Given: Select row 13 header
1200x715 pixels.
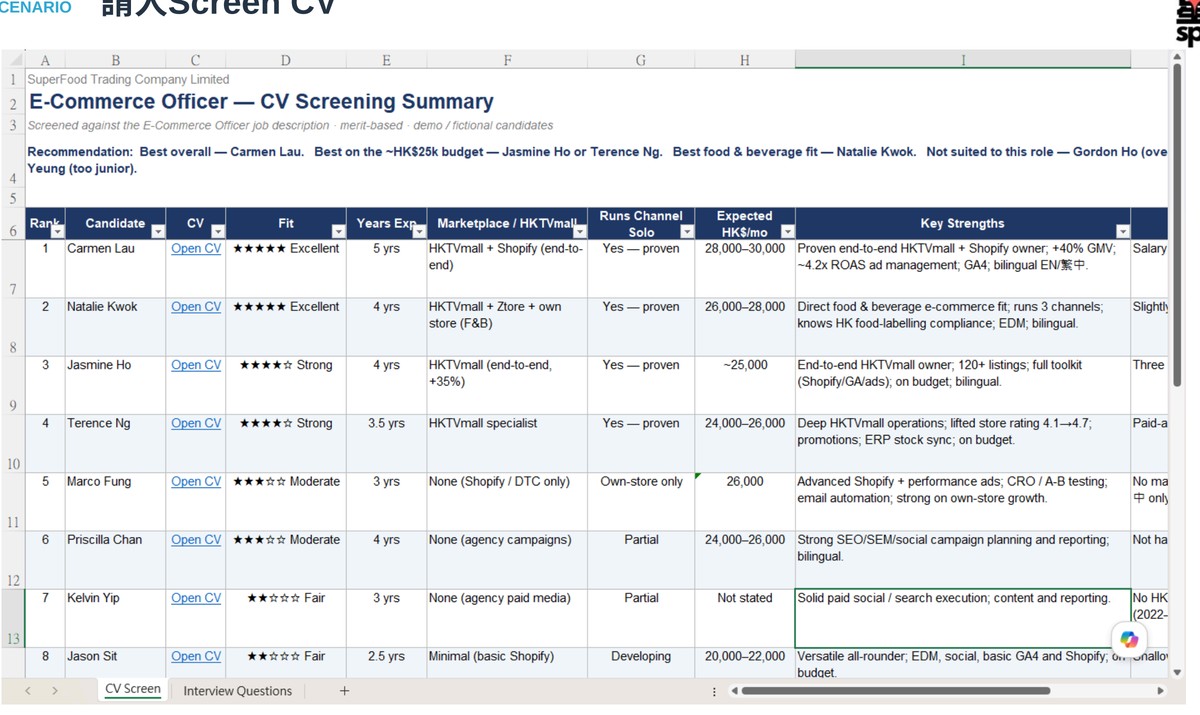Looking at the screenshot, I should 13,619.
